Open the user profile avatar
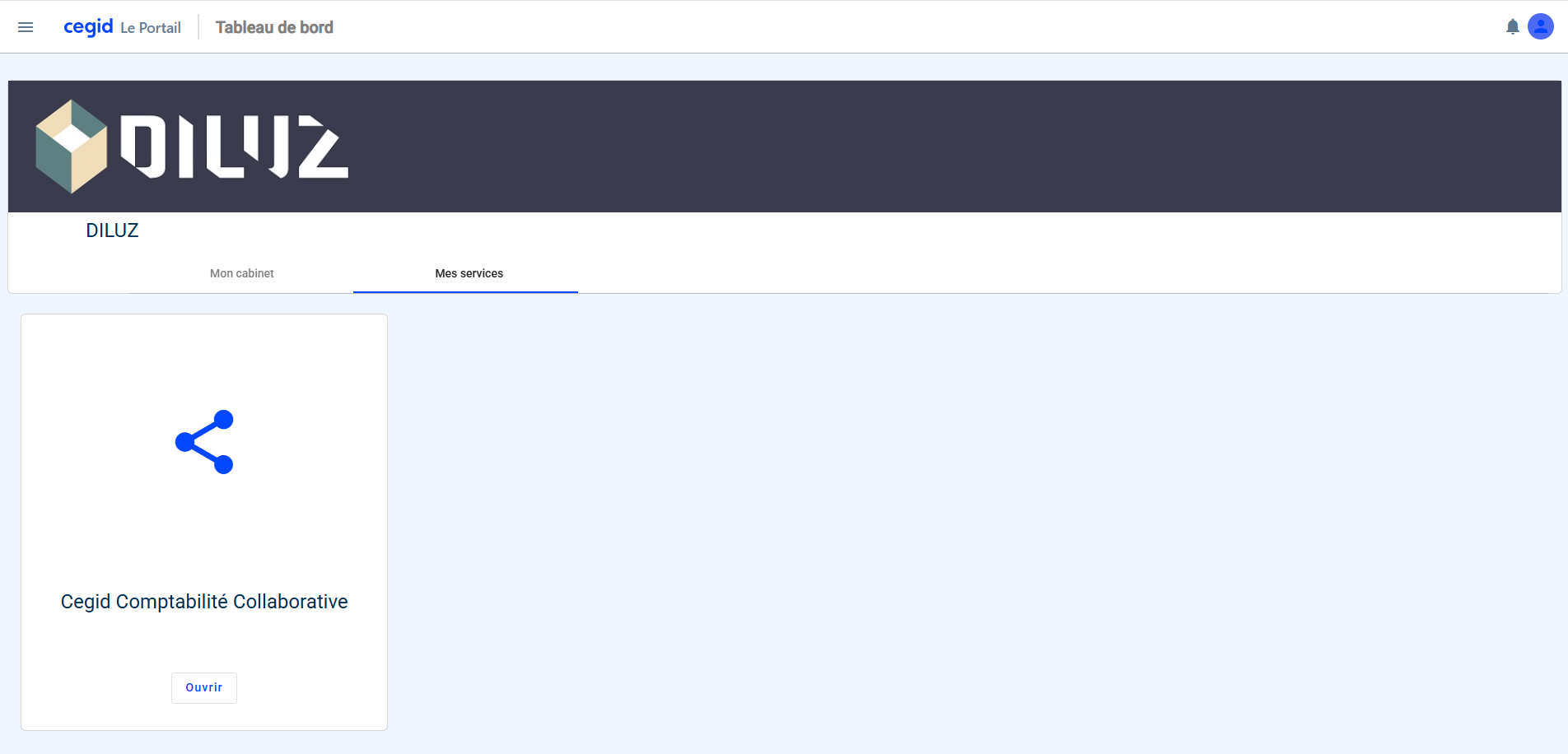Image resolution: width=1568 pixels, height=754 pixels. 1540,26
